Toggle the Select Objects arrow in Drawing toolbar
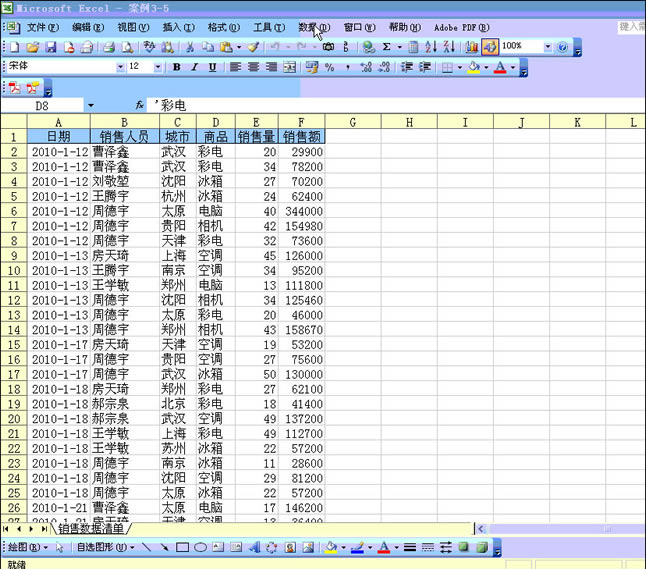 click(x=60, y=547)
